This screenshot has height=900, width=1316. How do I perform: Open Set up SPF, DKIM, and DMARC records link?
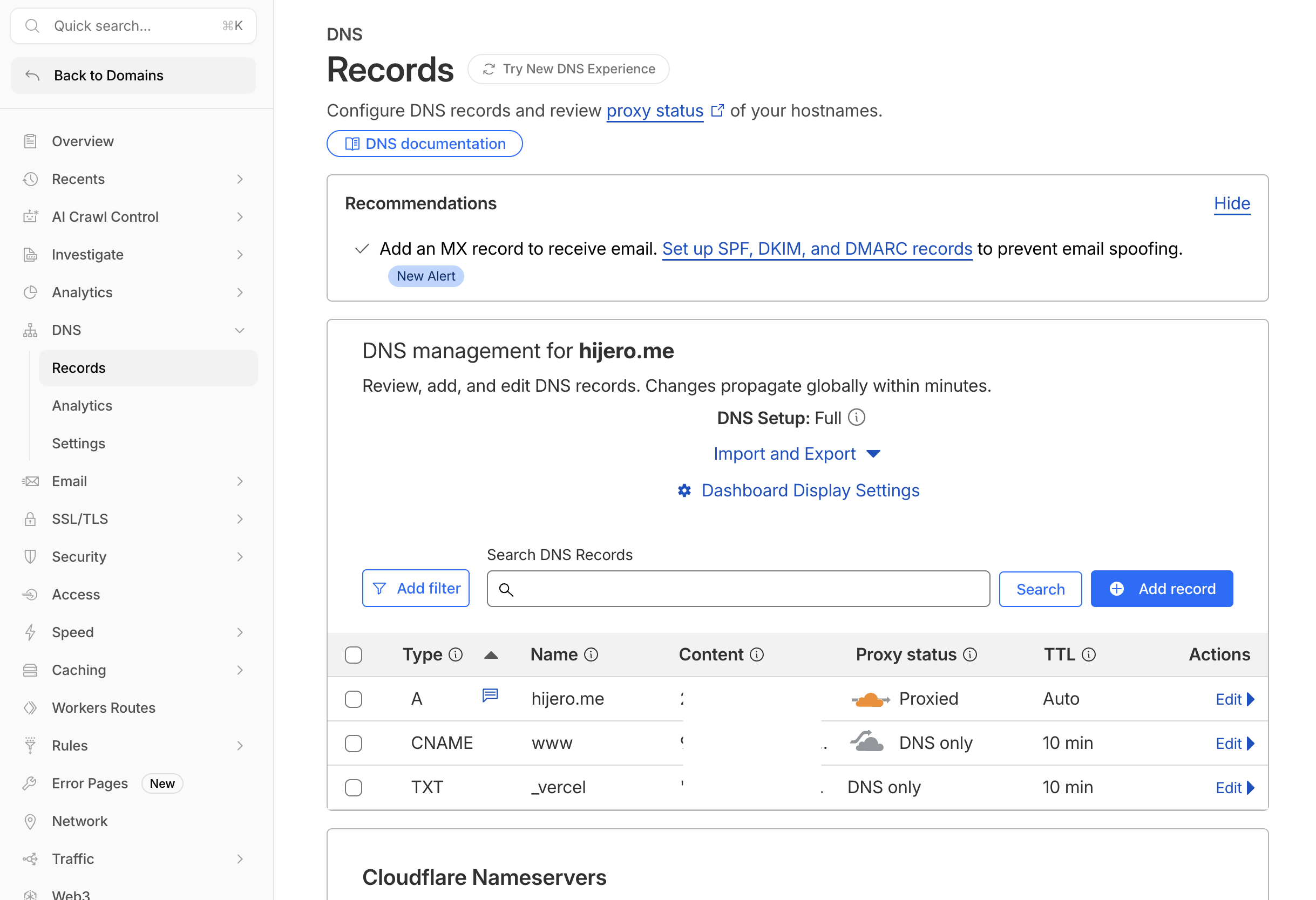817,249
